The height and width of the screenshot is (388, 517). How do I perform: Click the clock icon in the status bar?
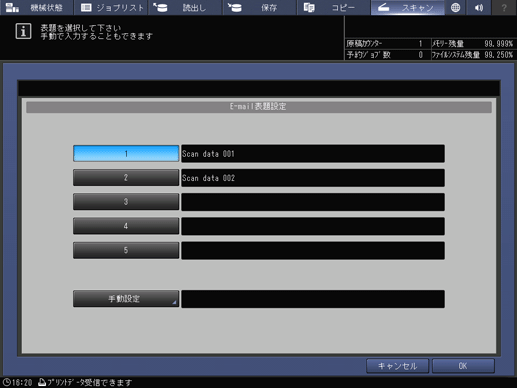[7, 382]
